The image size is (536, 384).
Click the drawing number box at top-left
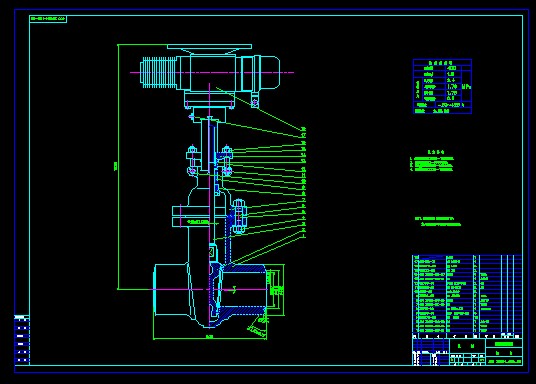pos(48,19)
